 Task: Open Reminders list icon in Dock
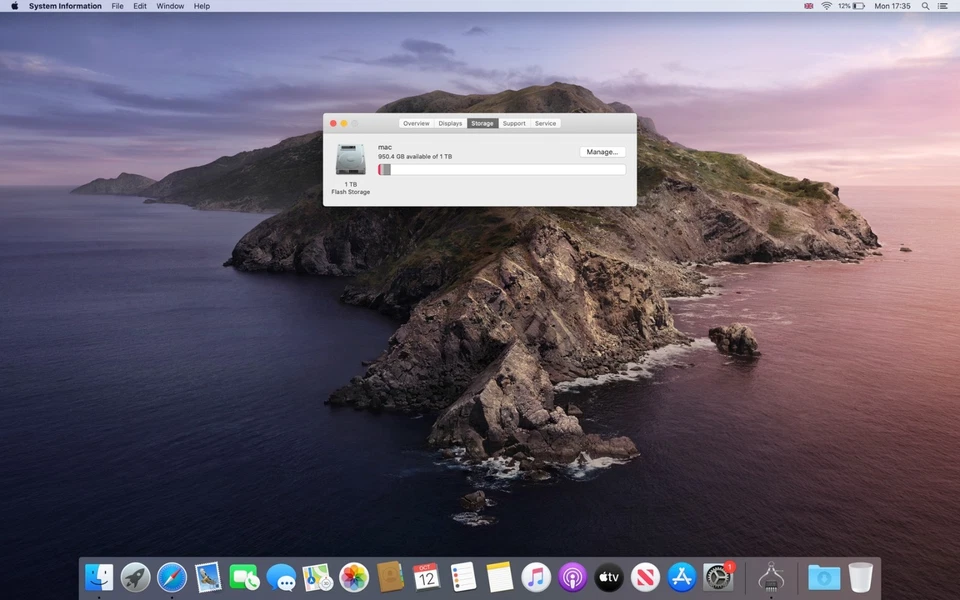[x=463, y=577]
